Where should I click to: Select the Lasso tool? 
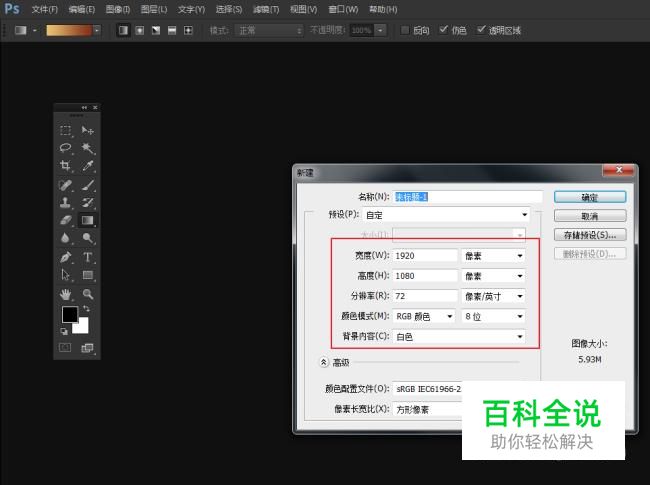point(66,148)
